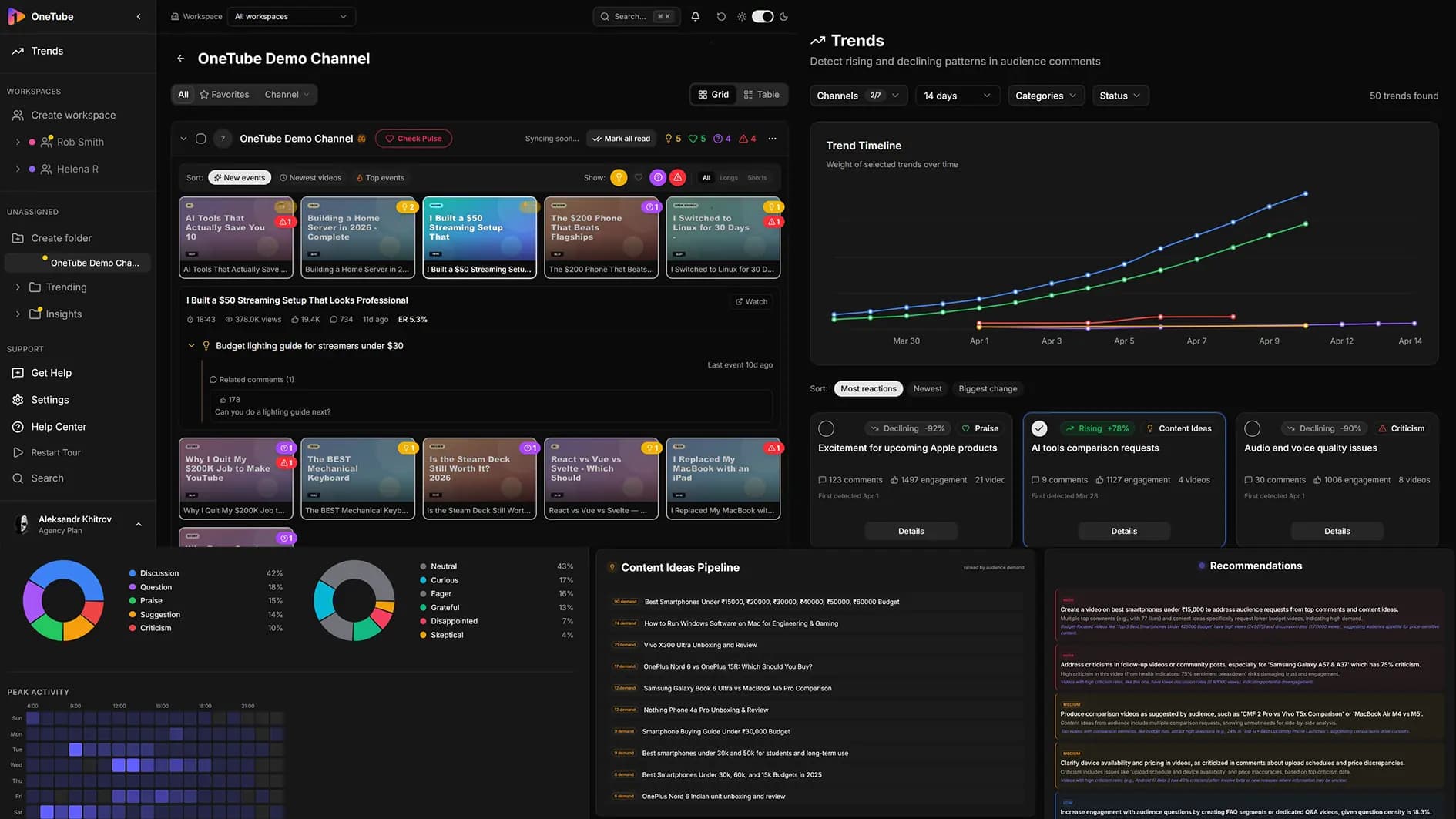Click the sun light mode icon
Viewport: 1456px width, 819px height.
(742, 16)
